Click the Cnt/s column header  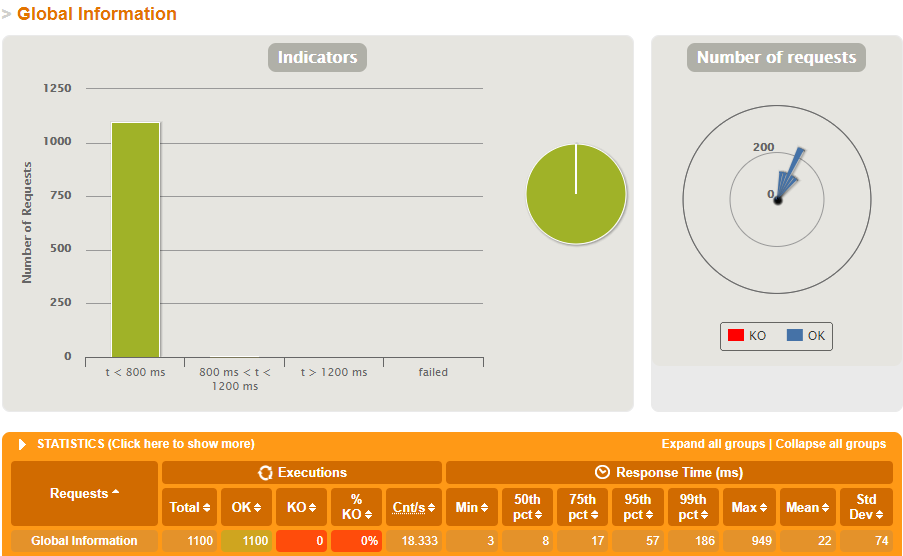pos(414,507)
